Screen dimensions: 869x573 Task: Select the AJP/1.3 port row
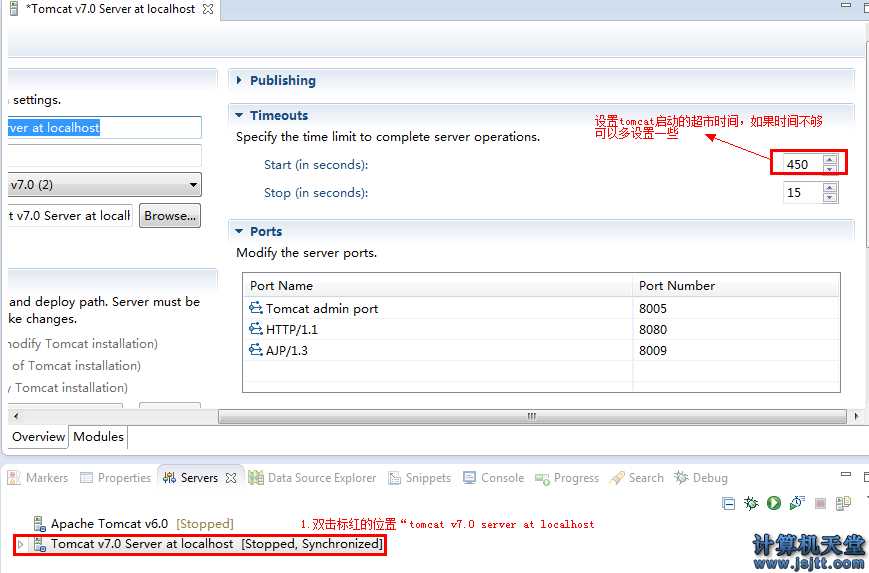(541, 350)
